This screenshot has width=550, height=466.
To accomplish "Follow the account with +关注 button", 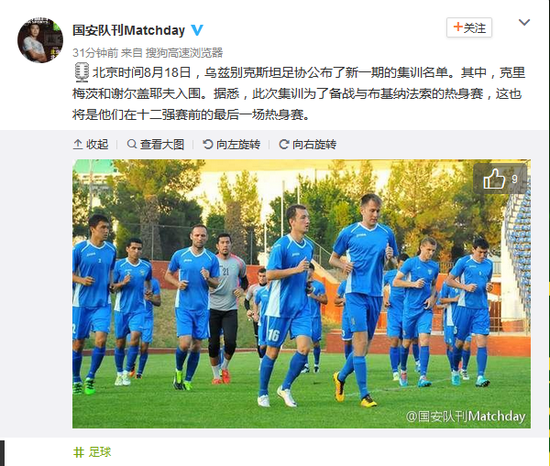I will click(x=469, y=27).
